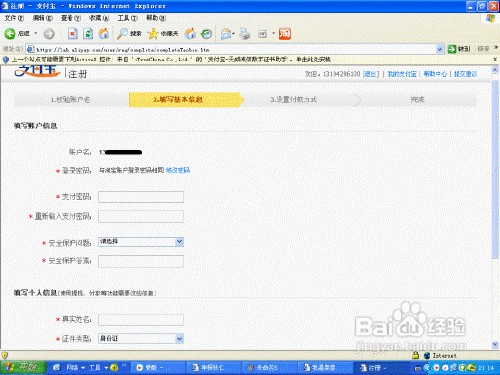Select step 1.校验账户名

click(71, 100)
